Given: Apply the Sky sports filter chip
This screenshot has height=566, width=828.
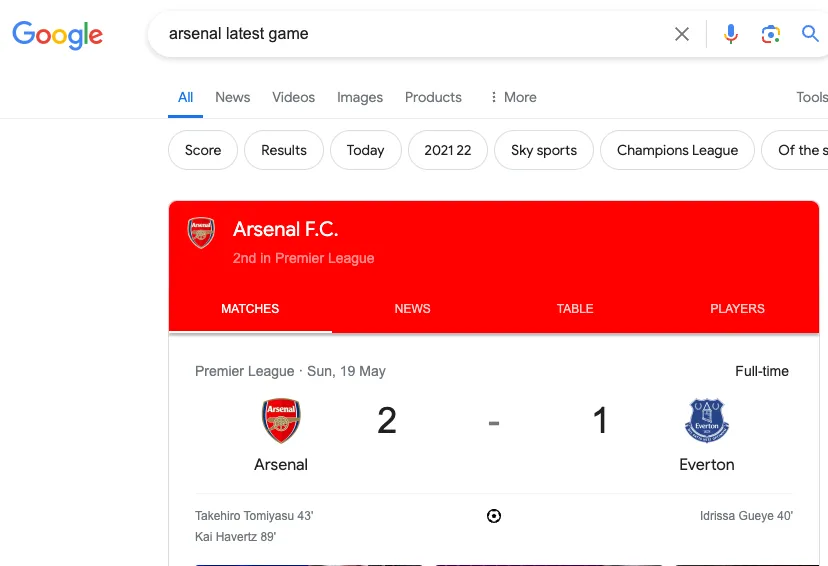Looking at the screenshot, I should pyautogui.click(x=544, y=150).
